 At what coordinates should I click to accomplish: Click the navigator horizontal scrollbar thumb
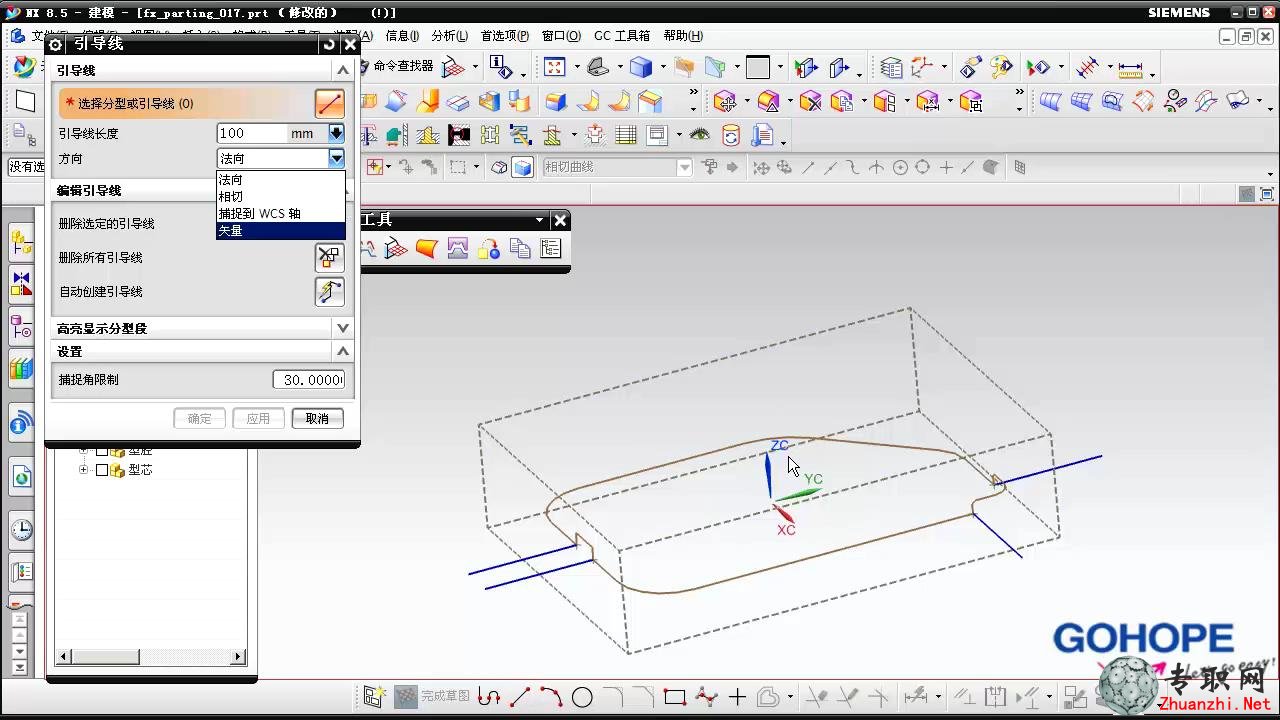click(104, 657)
